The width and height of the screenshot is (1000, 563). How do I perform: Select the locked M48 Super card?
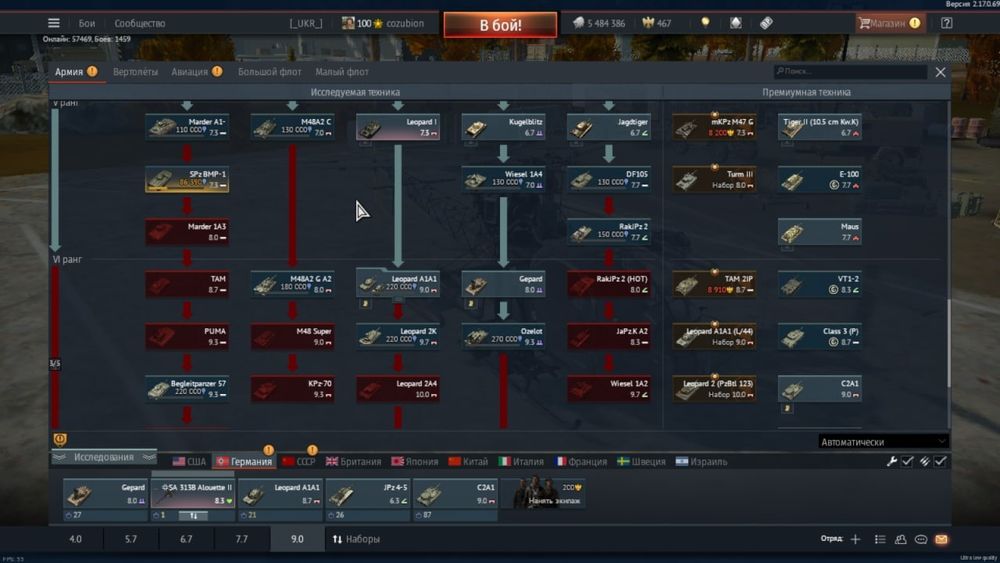point(292,337)
